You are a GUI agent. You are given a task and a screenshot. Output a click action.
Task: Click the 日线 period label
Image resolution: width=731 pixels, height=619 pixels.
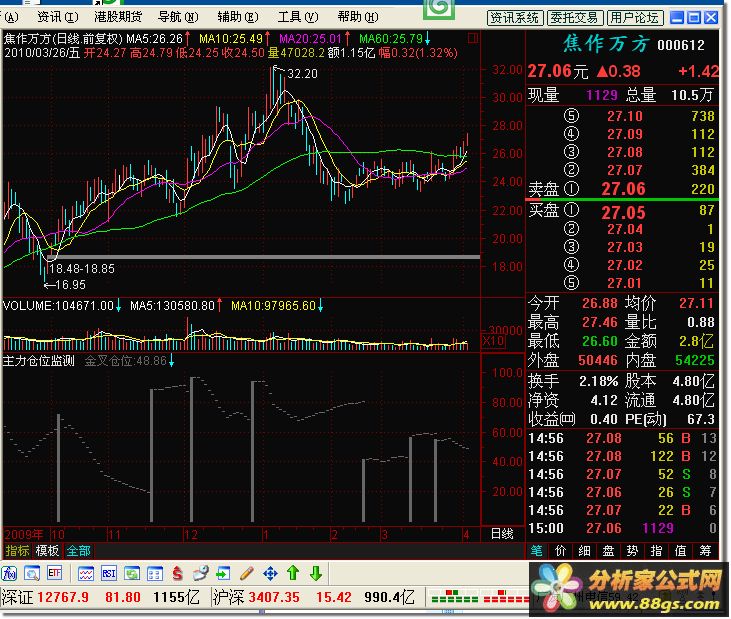coord(502,534)
